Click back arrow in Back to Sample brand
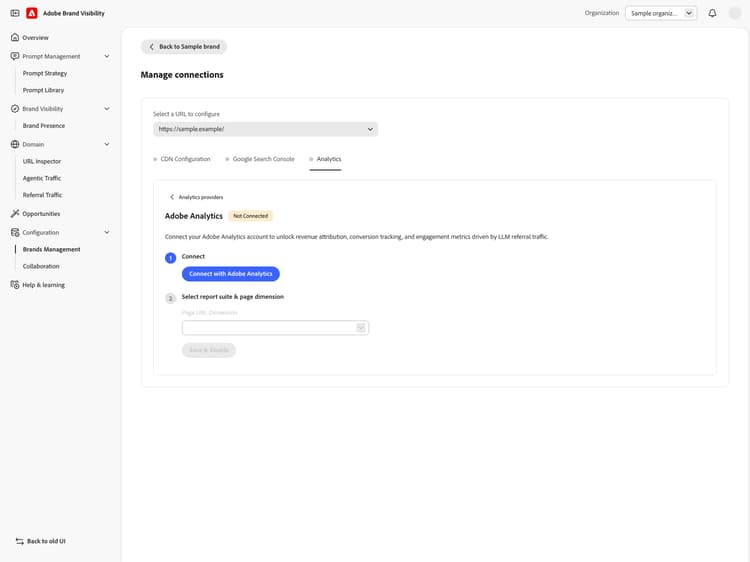This screenshot has width=750, height=562. (152, 46)
